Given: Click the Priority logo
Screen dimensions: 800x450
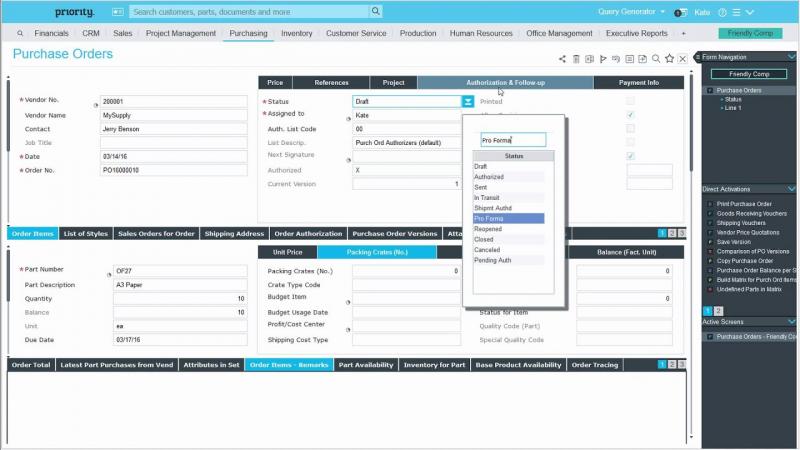Looking at the screenshot, I should click(74, 12).
